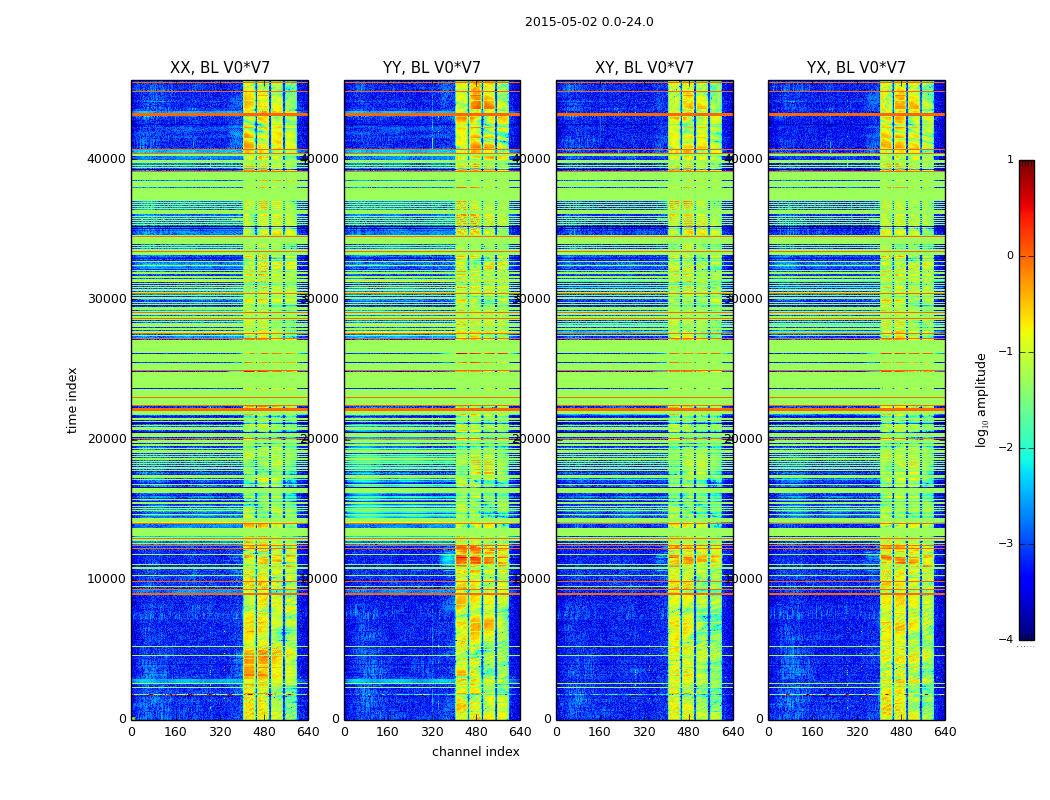The height and width of the screenshot is (800, 1050).
Task: Click the log10 amplitude colorbar label
Action: tap(981, 400)
